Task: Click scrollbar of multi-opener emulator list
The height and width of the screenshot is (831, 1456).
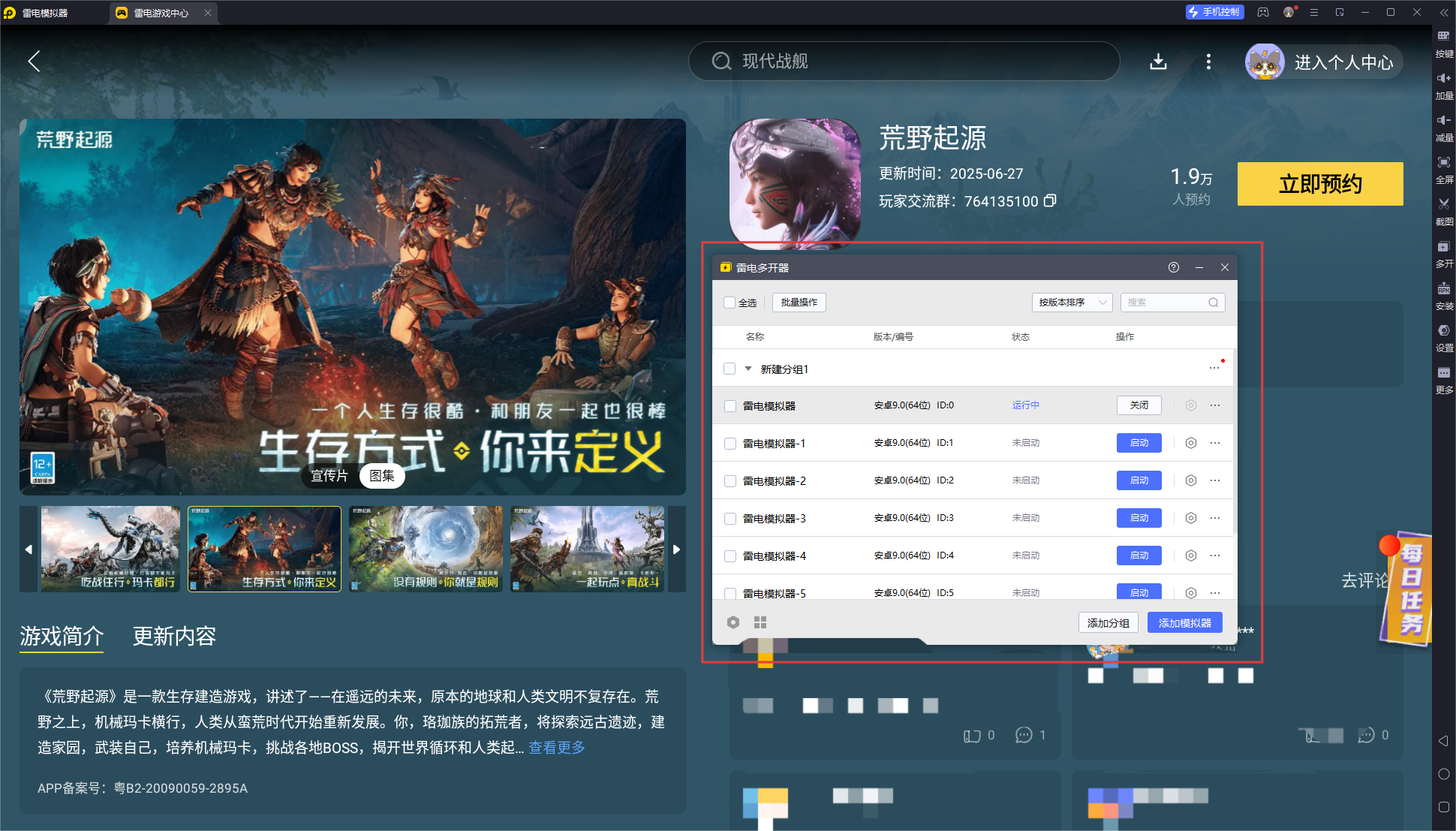Action: (1234, 443)
